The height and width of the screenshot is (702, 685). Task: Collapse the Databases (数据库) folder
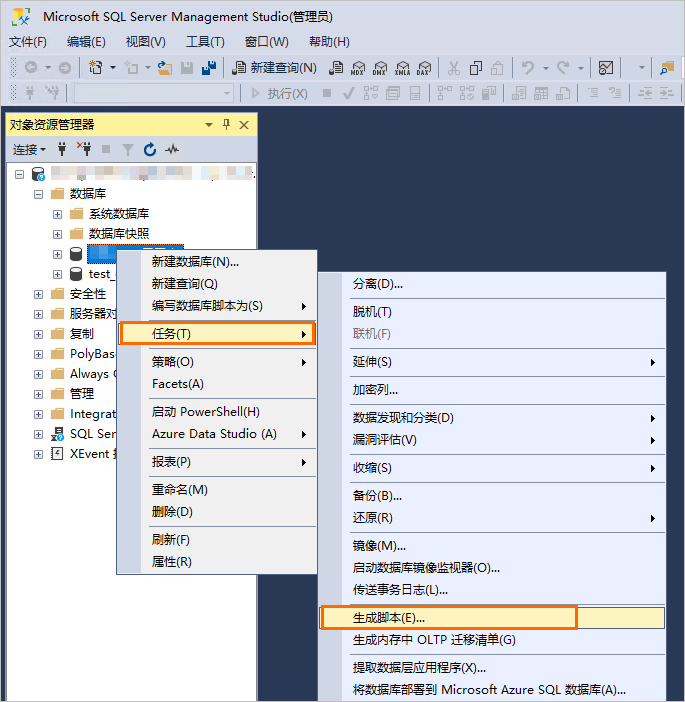point(39,194)
